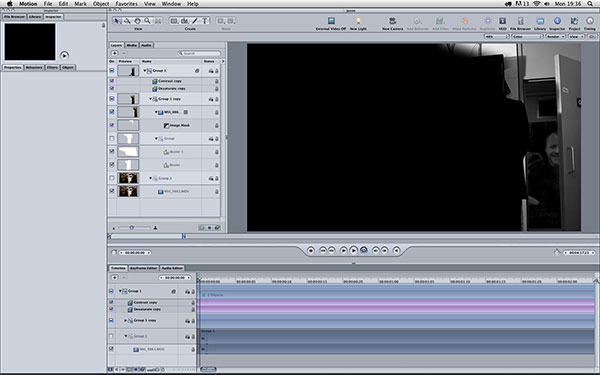Open the View dropdown above canvas
Screen dimensions: 600x375
576,37
